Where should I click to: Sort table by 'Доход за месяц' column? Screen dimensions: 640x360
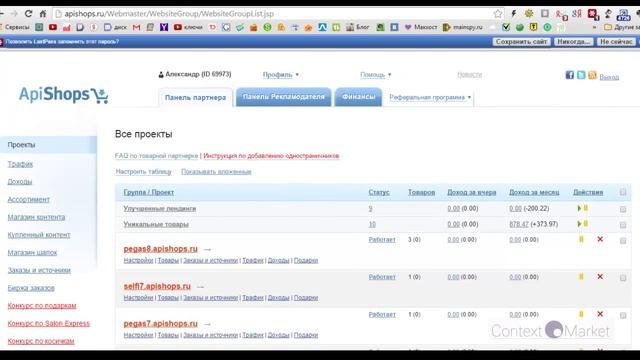(x=534, y=192)
